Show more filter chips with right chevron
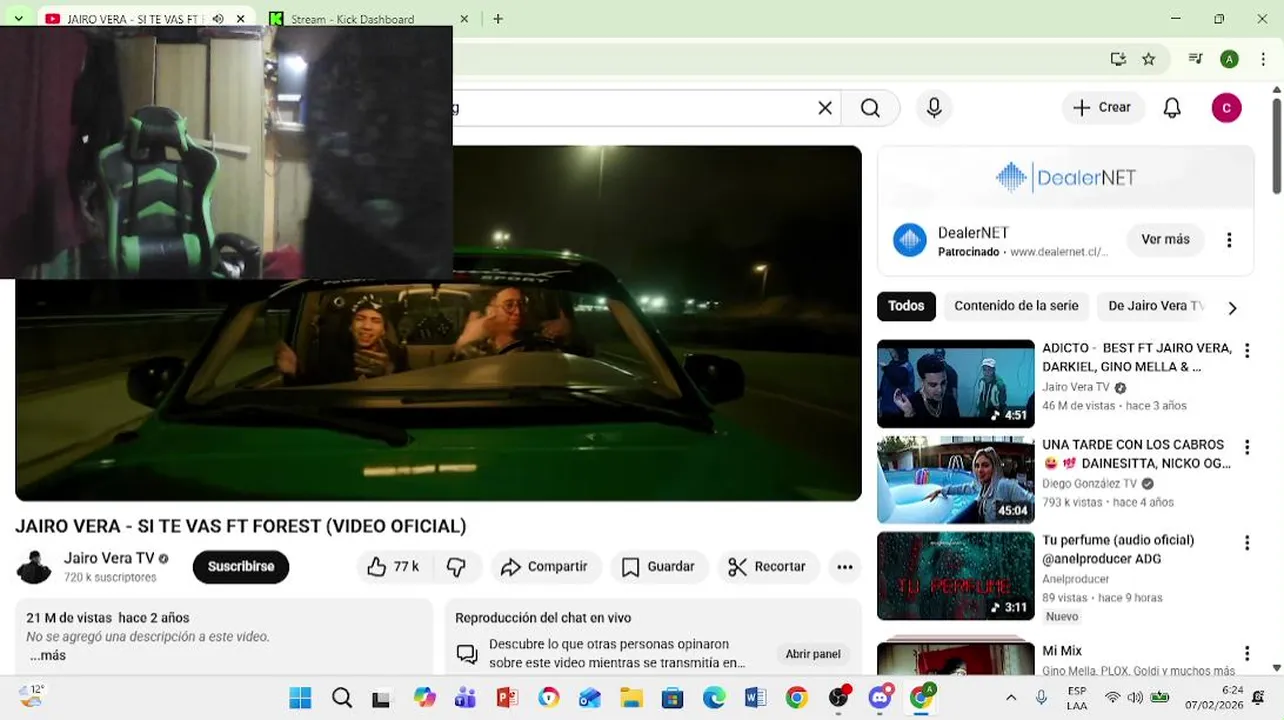Viewport: 1284px width, 720px height. click(x=1232, y=308)
